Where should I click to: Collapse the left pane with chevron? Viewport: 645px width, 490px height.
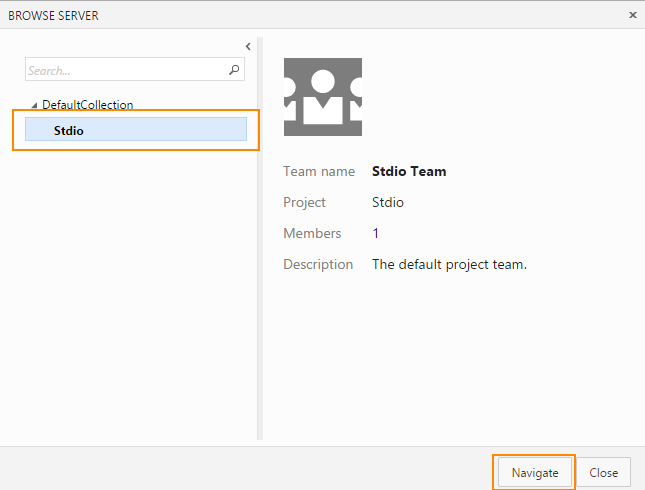pos(248,46)
